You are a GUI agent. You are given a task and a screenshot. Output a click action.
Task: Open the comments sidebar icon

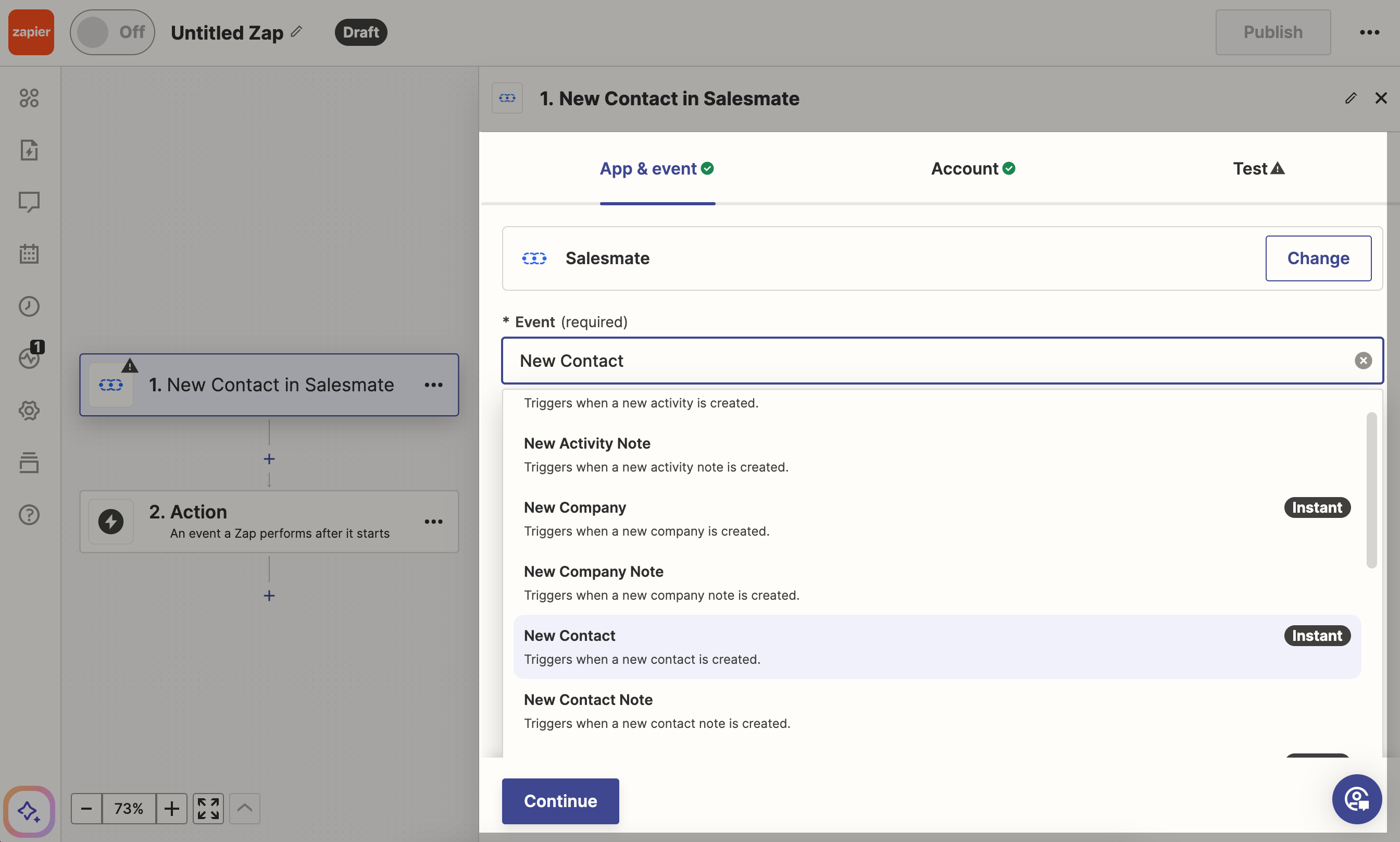coord(29,202)
